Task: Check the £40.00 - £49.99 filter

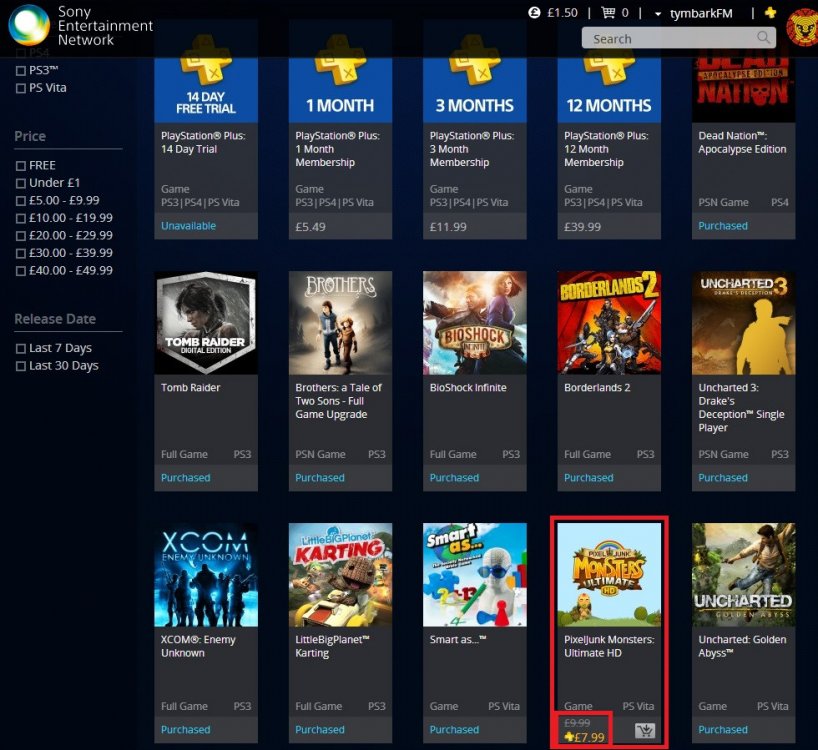Action: tap(21, 271)
